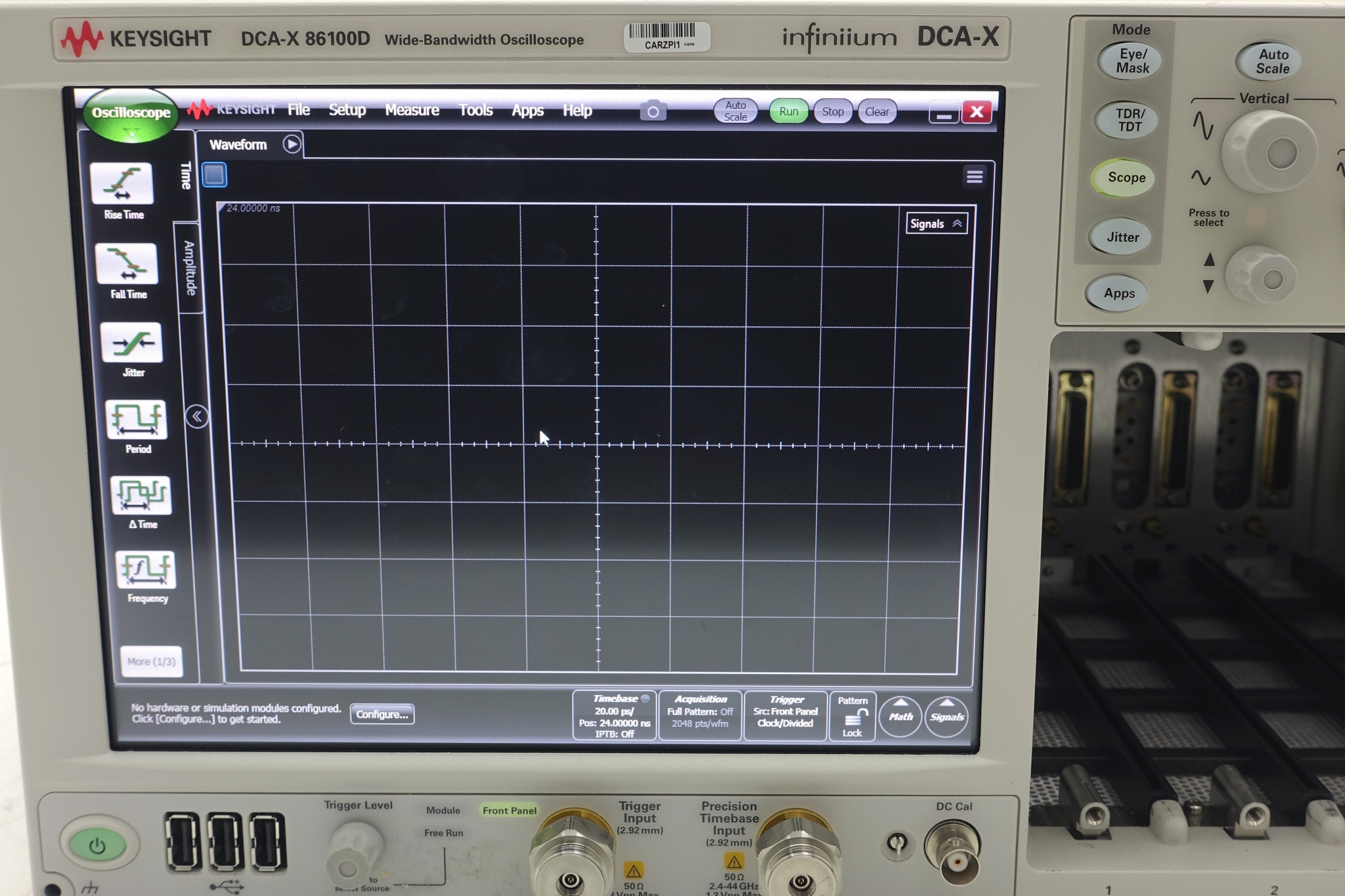Take a screen capture with camera icon

point(653,112)
